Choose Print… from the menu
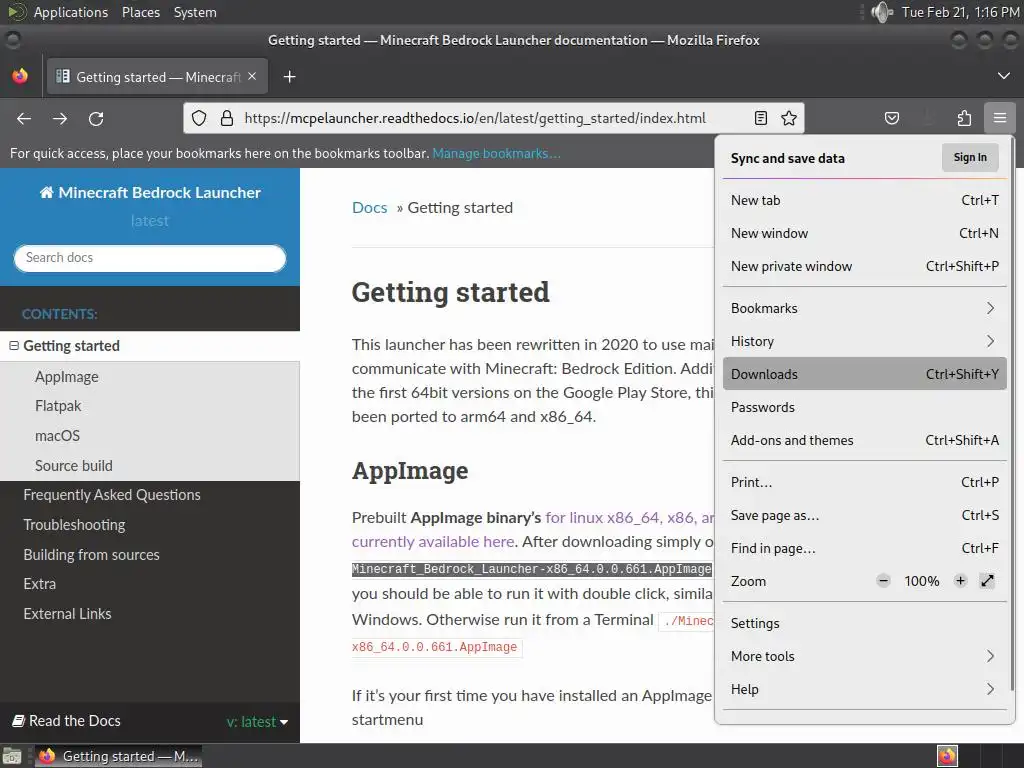The width and height of the screenshot is (1024, 768). pos(865,483)
